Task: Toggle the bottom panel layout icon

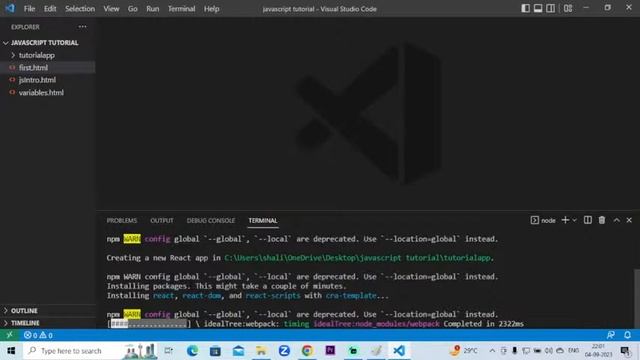Action: pos(538,8)
